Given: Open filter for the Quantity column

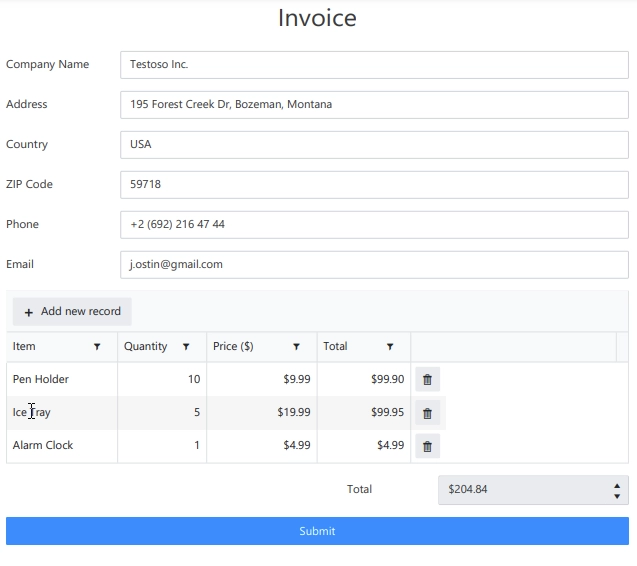Looking at the screenshot, I should [186, 347].
